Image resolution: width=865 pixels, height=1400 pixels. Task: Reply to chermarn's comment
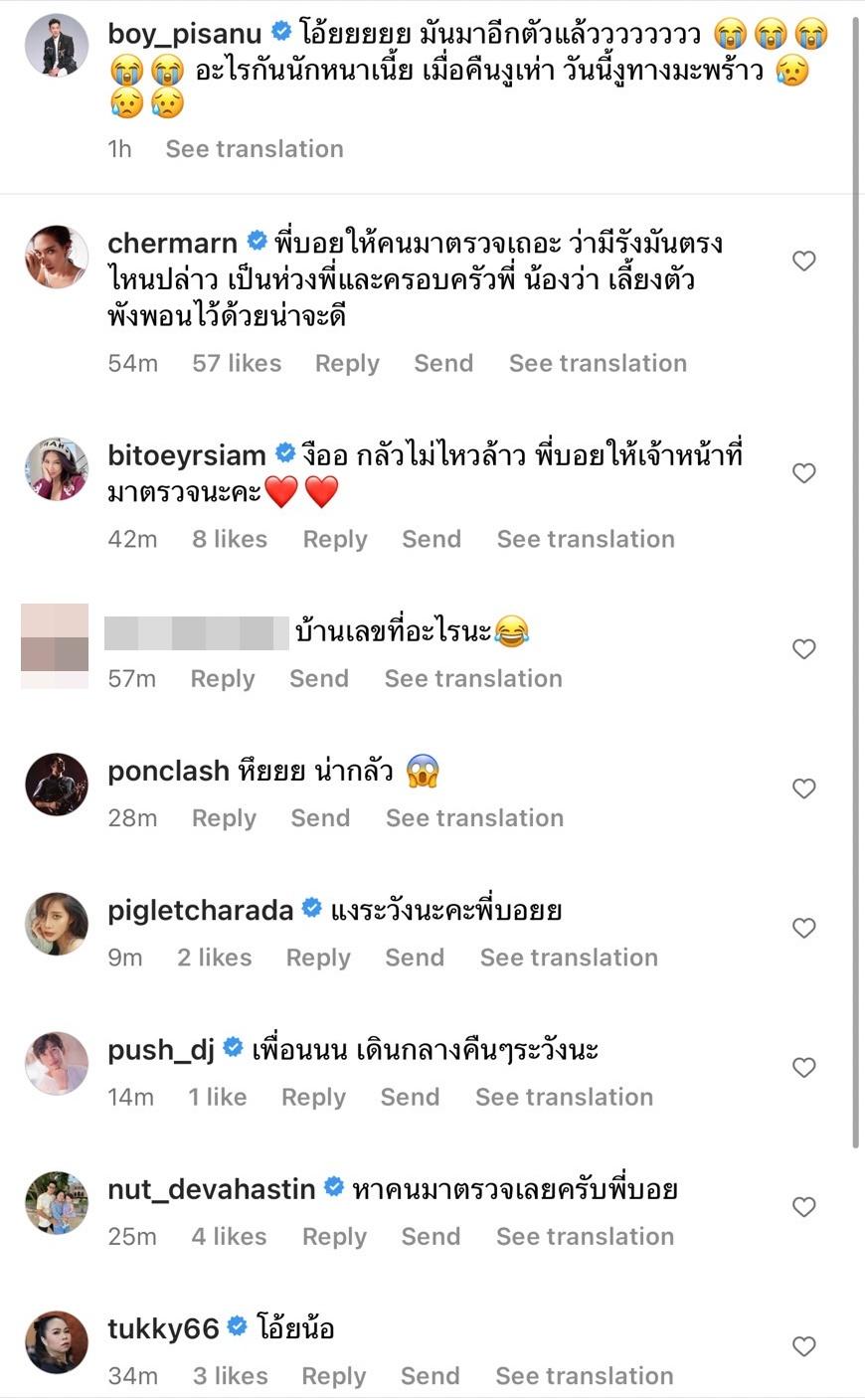347,364
